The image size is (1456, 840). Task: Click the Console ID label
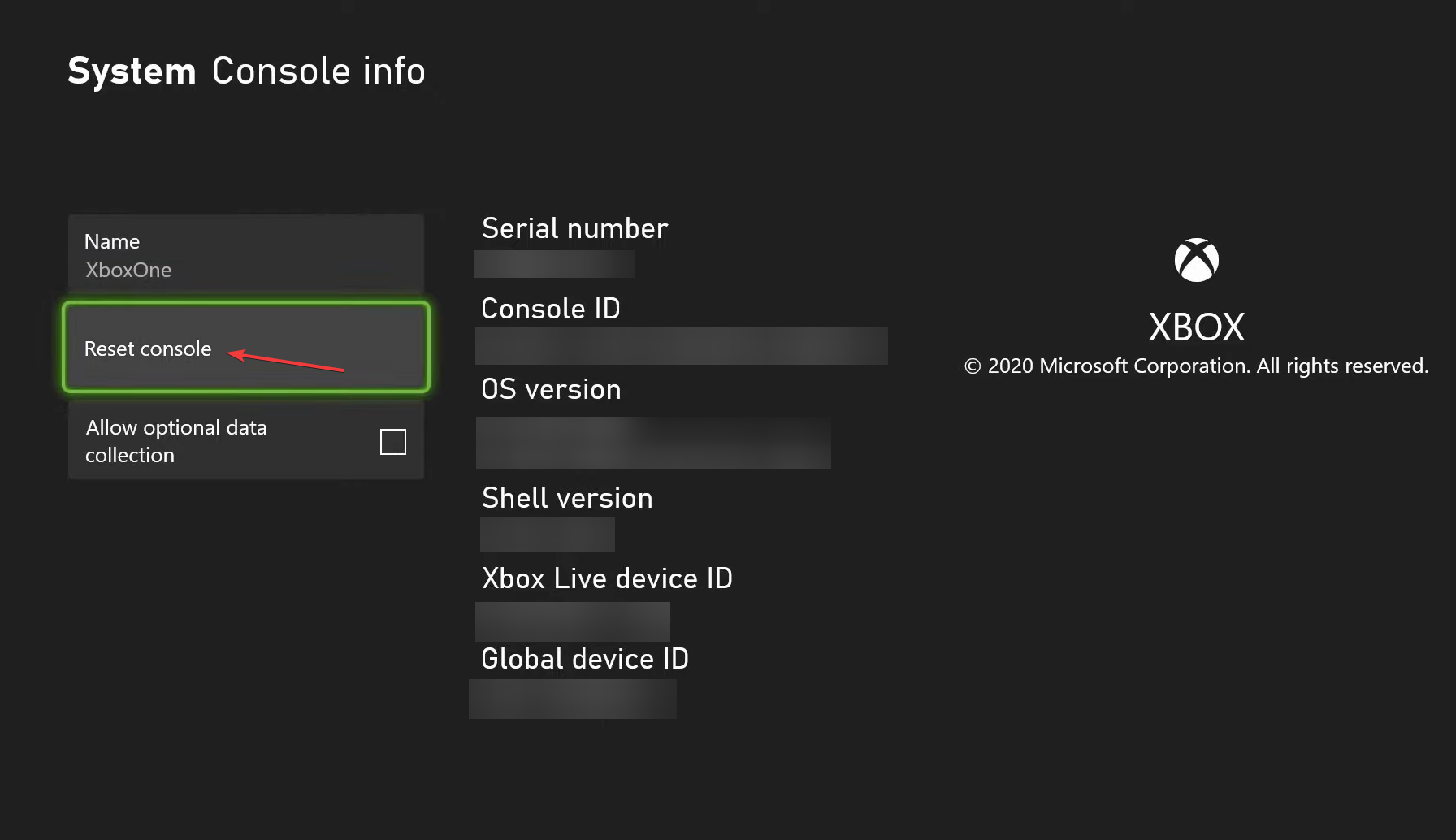[x=550, y=309]
